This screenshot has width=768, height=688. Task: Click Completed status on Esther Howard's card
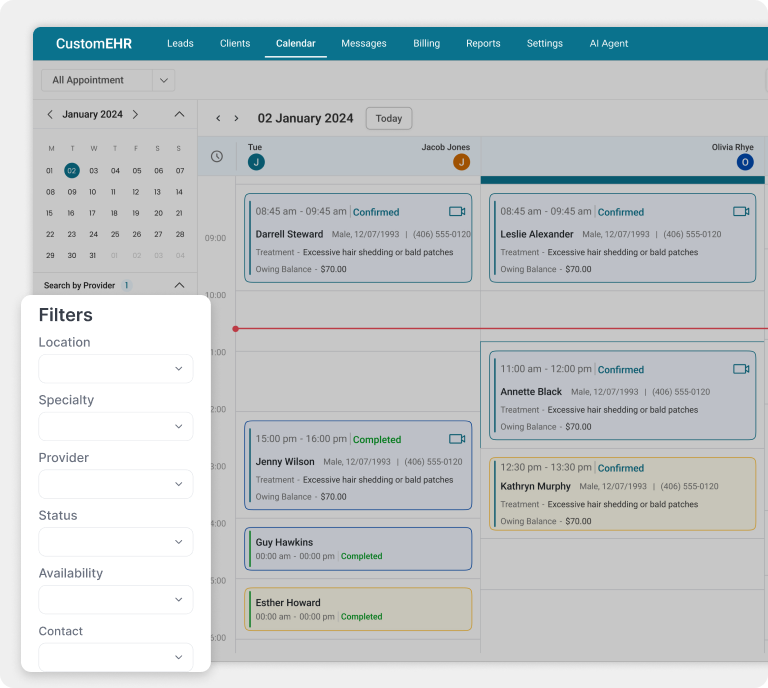(361, 617)
